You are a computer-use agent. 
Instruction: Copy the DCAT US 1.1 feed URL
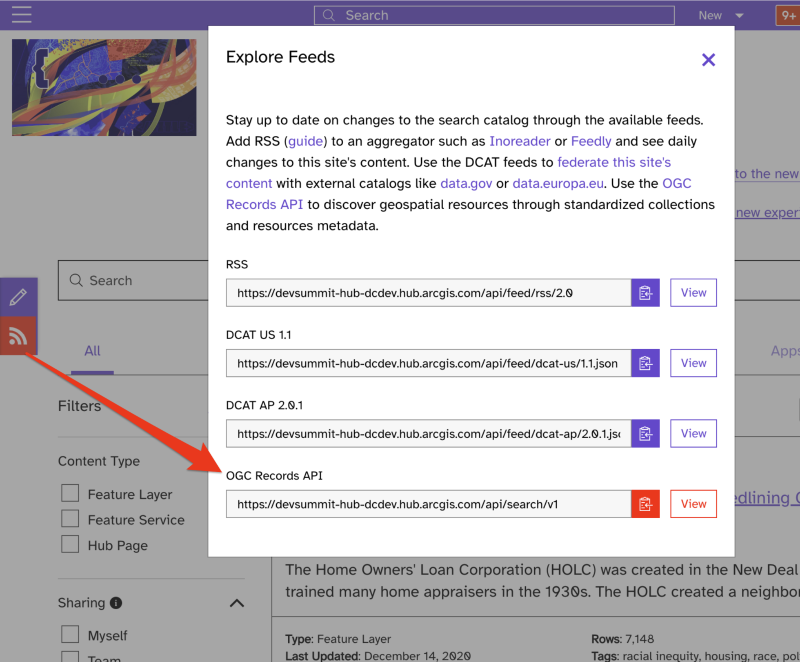[645, 363]
